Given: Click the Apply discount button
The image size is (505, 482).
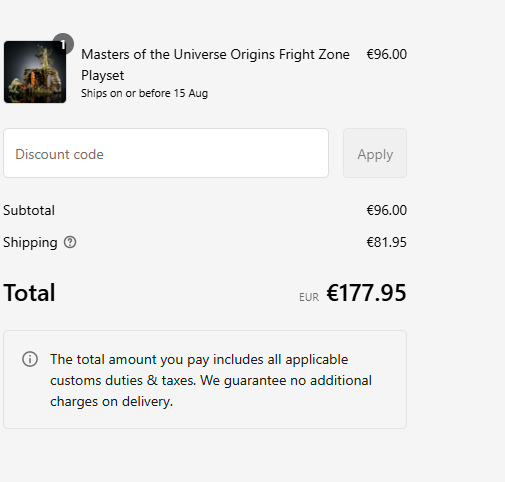Looking at the screenshot, I should coord(375,153).
